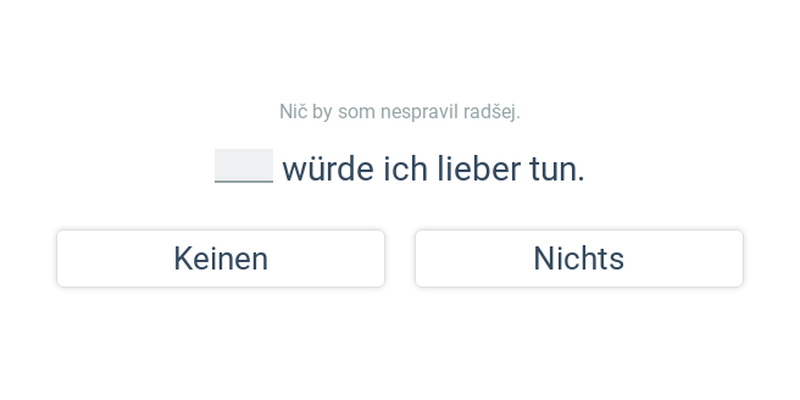Click the word 'ich' in the German sentence
This screenshot has width=800, height=400.
click(x=406, y=169)
